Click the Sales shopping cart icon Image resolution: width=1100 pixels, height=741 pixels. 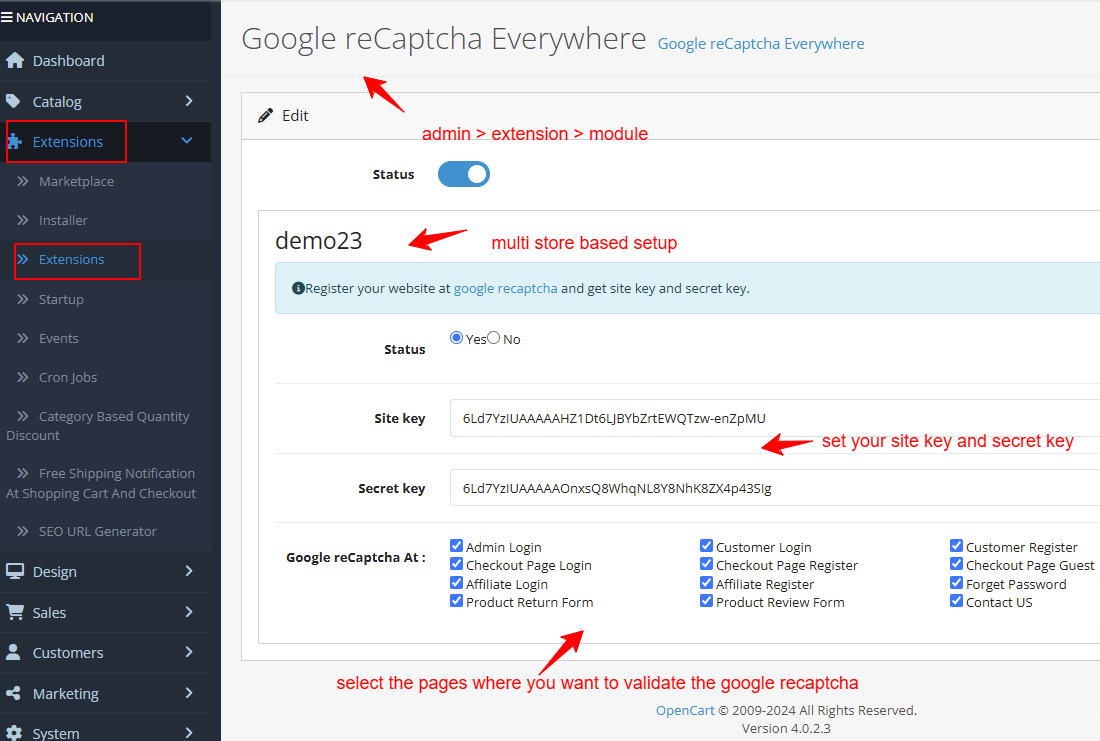pos(15,612)
